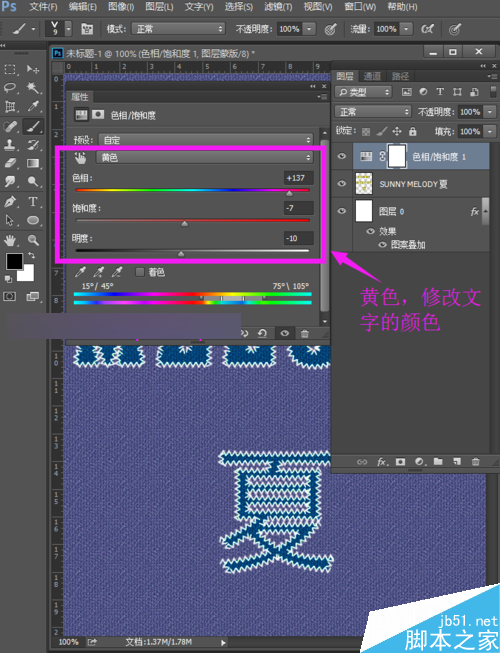Image resolution: width=500 pixels, height=653 pixels.
Task: Open the brush blend mode dropdown
Action: coord(178,29)
